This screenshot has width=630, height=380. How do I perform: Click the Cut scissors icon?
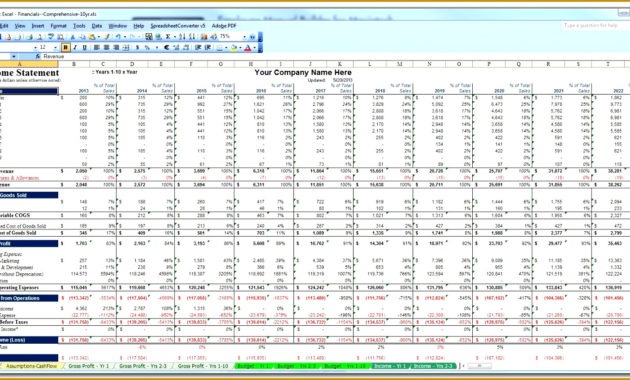click(73, 37)
